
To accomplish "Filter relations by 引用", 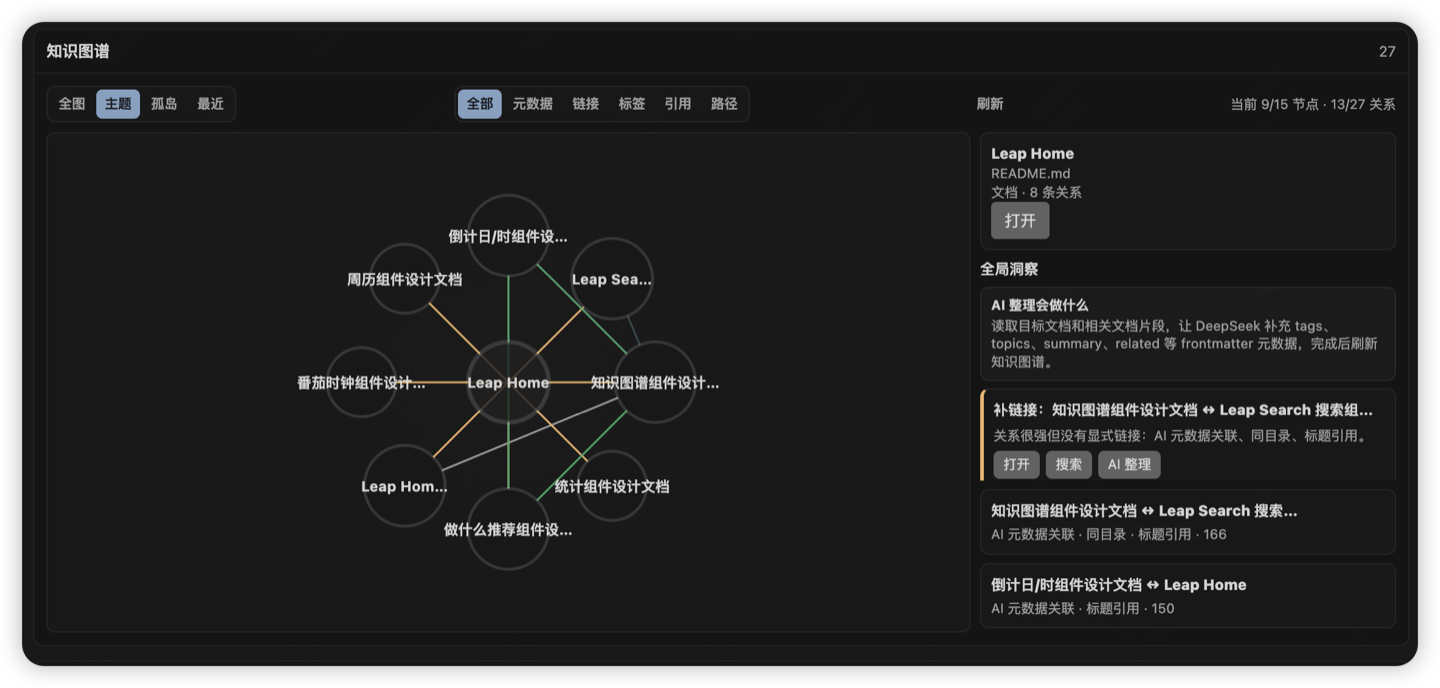I will click(x=678, y=104).
